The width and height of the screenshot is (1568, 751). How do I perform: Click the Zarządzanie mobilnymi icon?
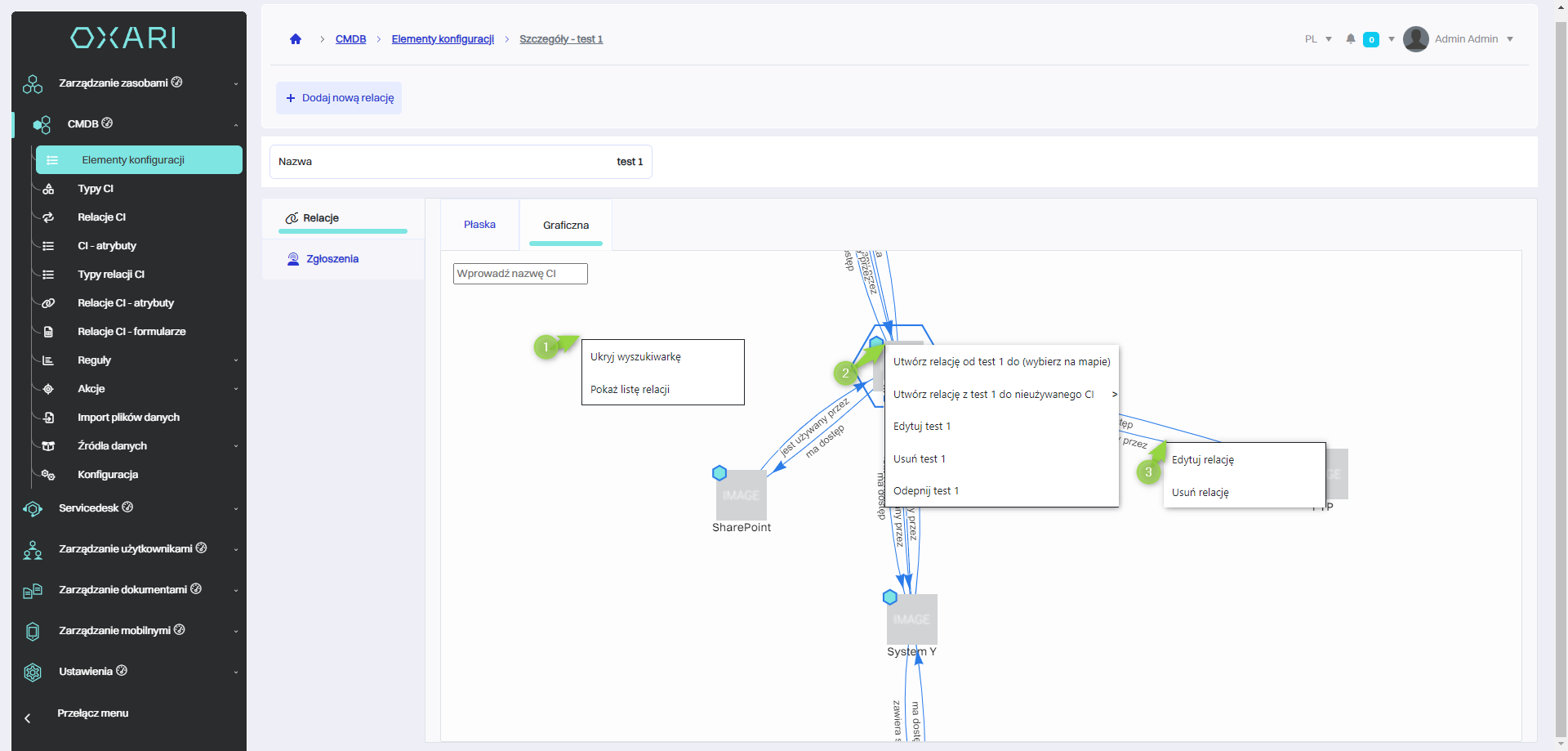pyautogui.click(x=33, y=632)
